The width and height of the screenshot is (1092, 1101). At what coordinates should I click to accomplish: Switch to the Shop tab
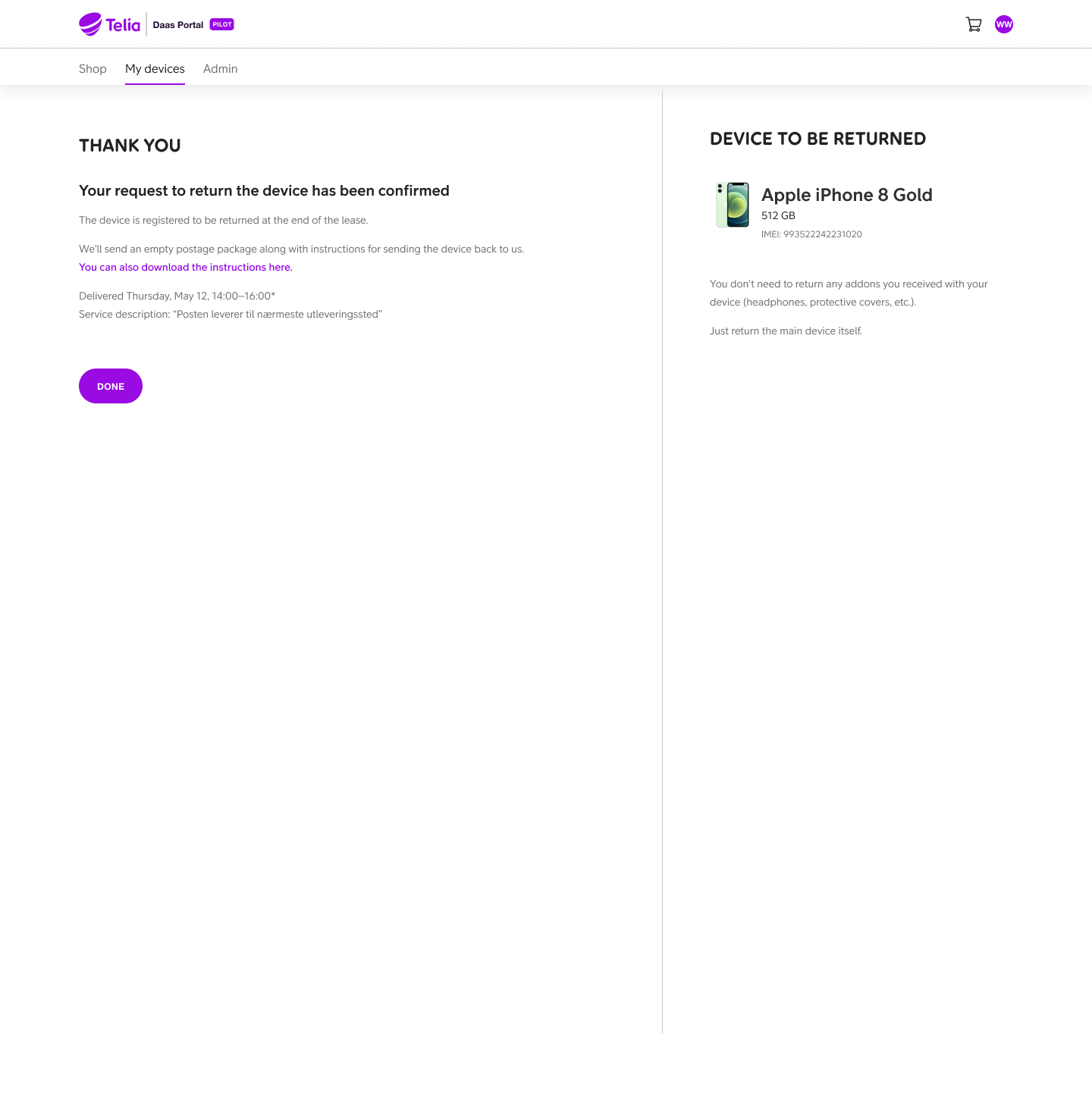point(93,68)
